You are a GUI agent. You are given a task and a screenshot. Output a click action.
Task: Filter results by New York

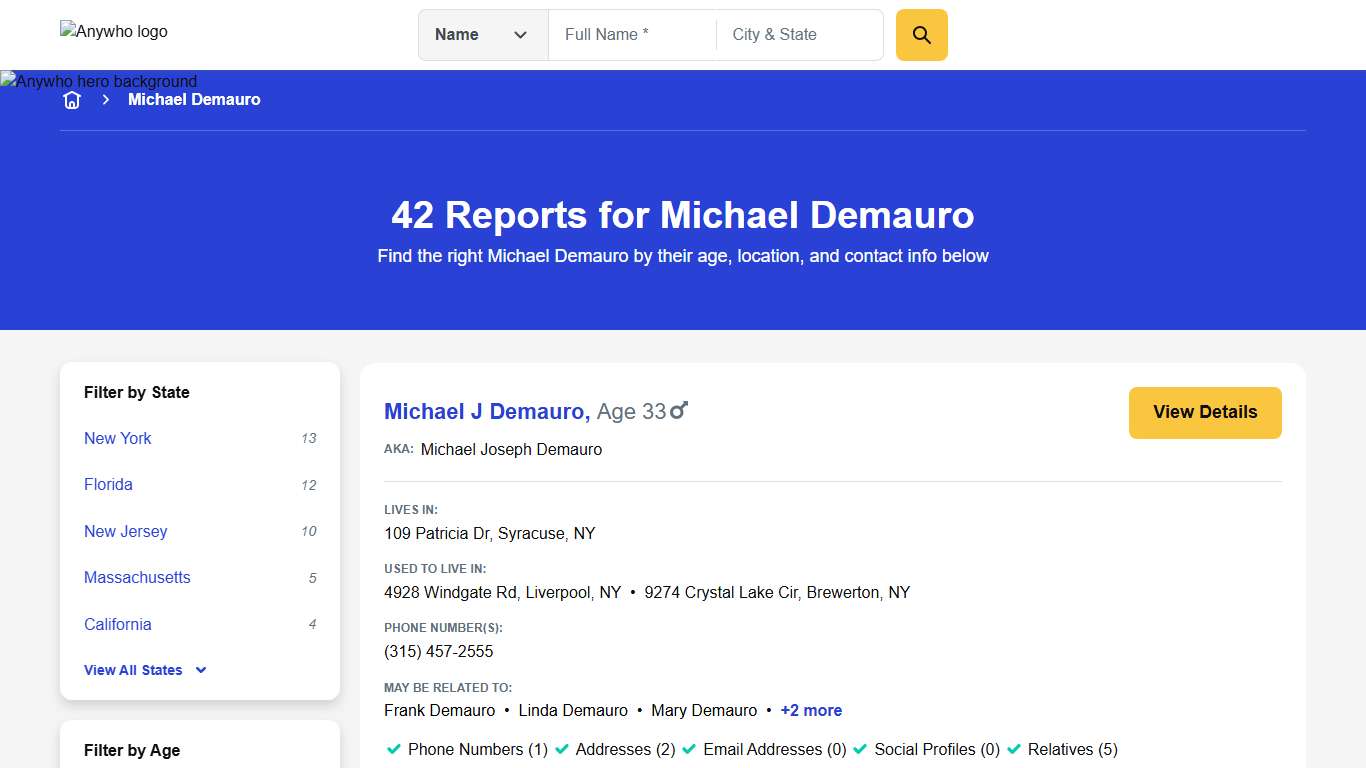(117, 438)
